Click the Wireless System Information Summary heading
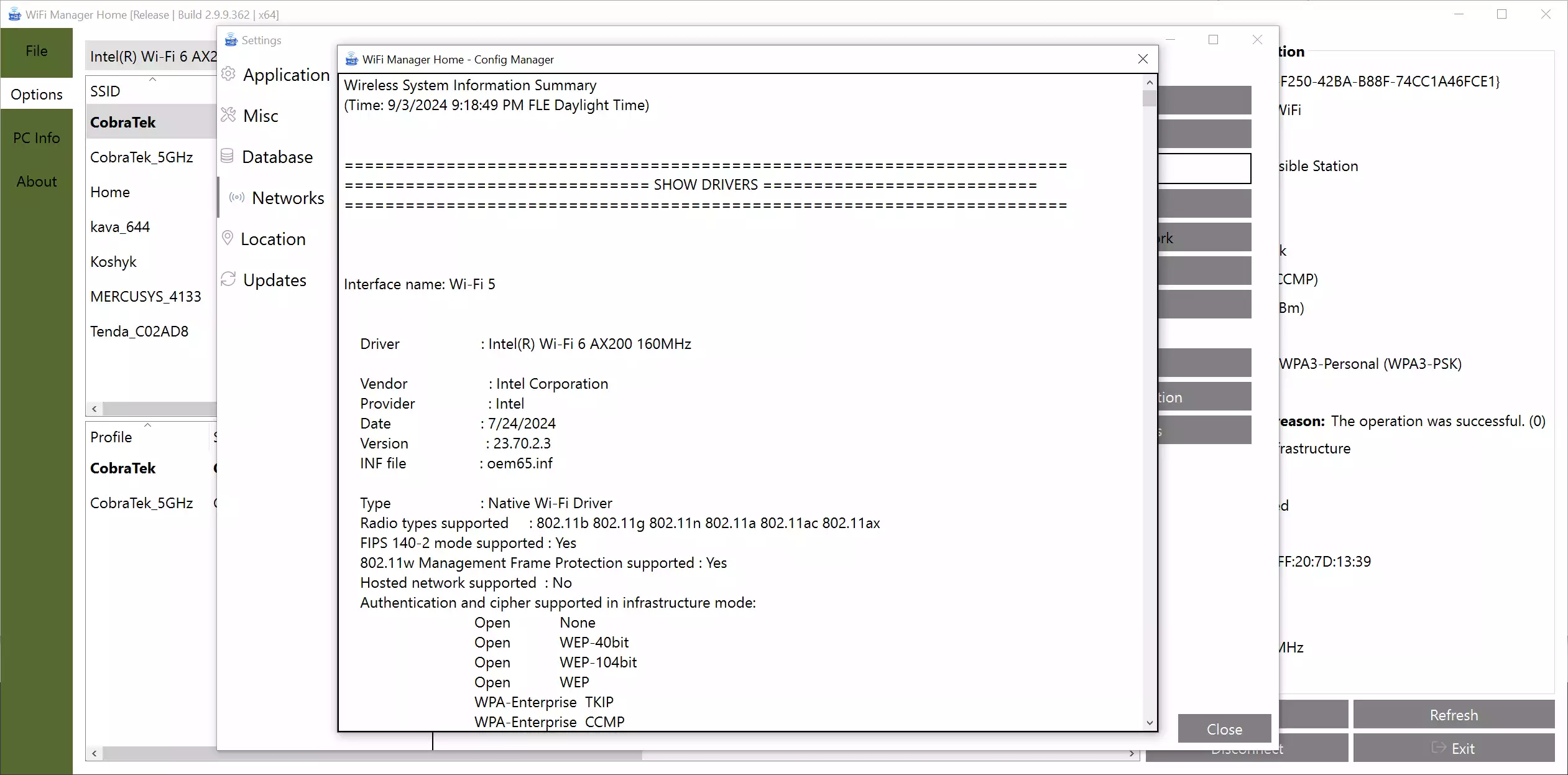 click(470, 85)
